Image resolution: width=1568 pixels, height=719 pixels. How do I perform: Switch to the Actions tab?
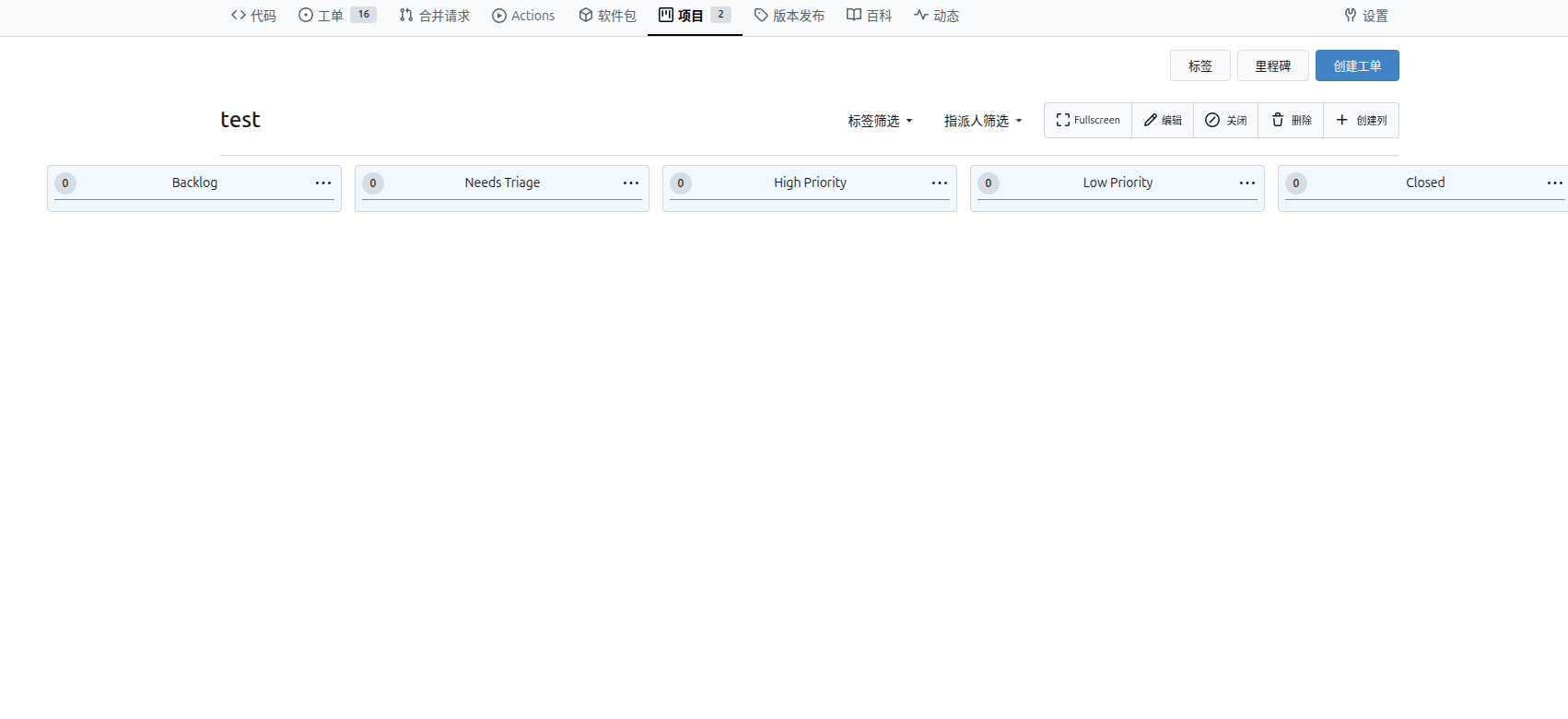523,16
